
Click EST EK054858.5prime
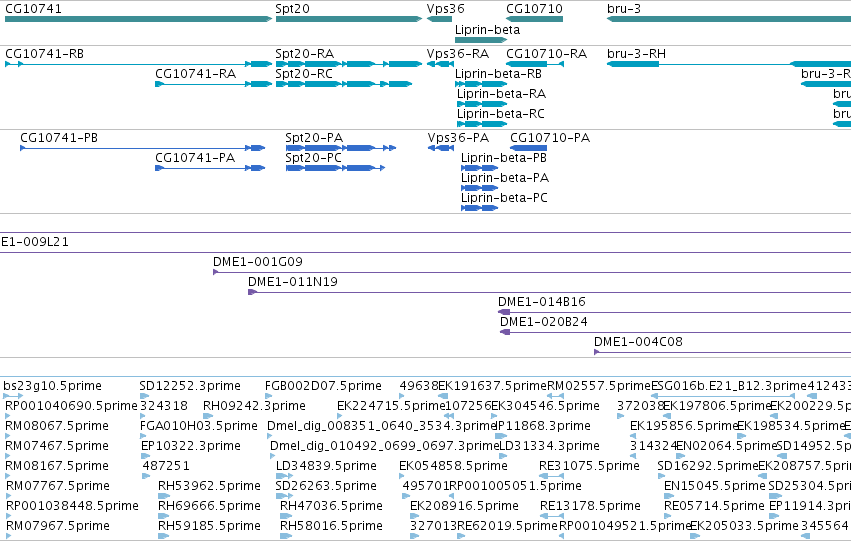click(453, 467)
